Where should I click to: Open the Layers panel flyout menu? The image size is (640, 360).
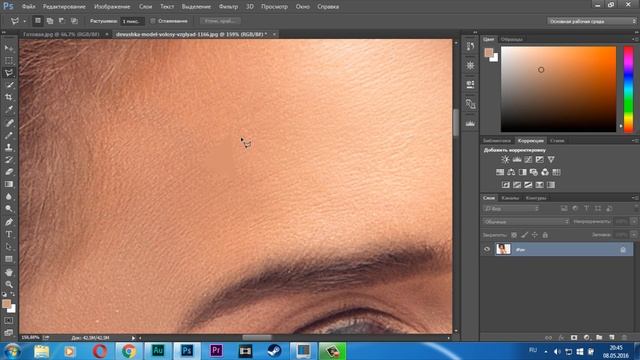(636, 198)
